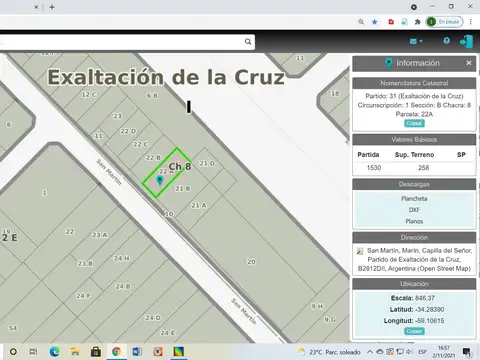Image resolution: width=480 pixels, height=360 pixels.
Task: Select parcel 6 B on the map
Action: tap(152, 96)
